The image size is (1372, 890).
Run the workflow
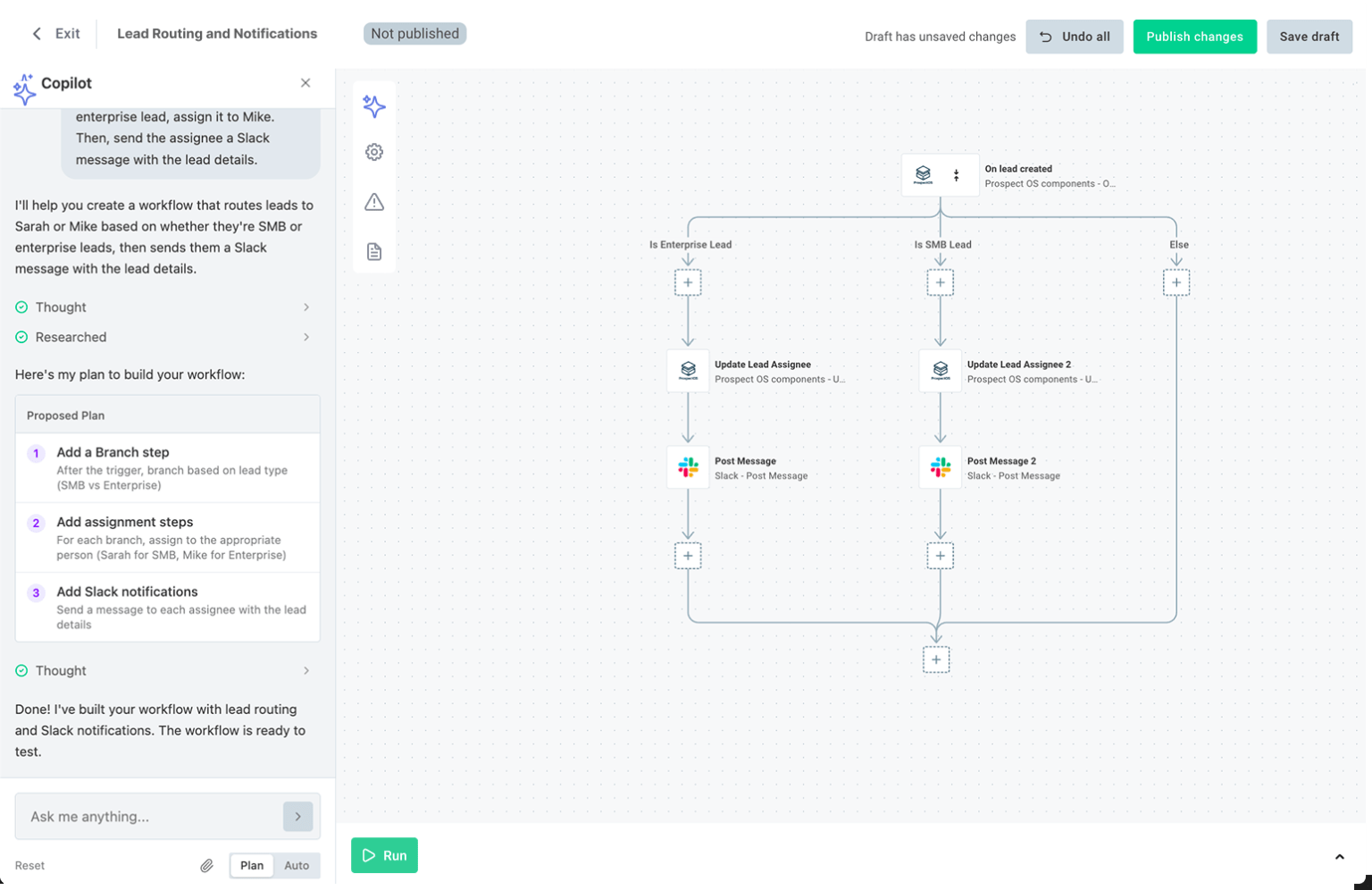[384, 855]
